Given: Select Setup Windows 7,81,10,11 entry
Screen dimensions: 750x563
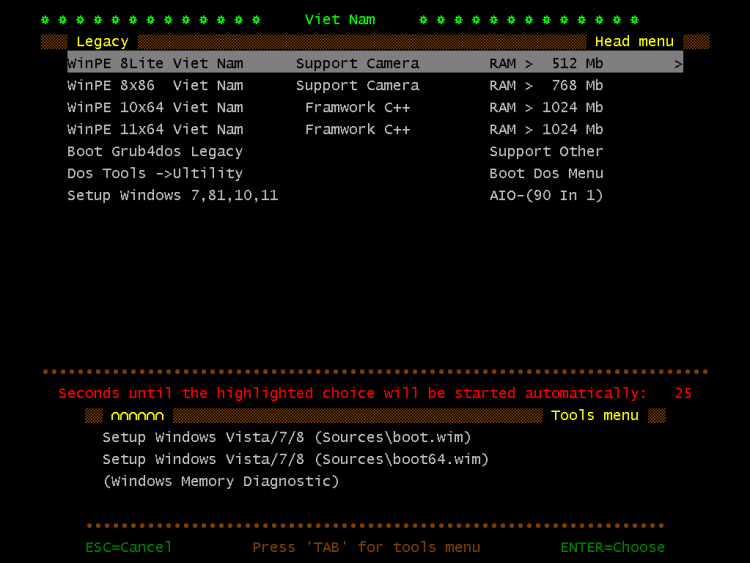Looking at the screenshot, I should 172,195.
